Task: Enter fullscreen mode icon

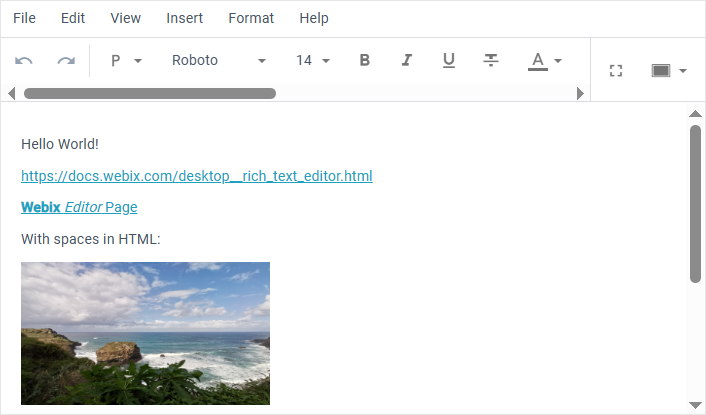Action: click(616, 71)
